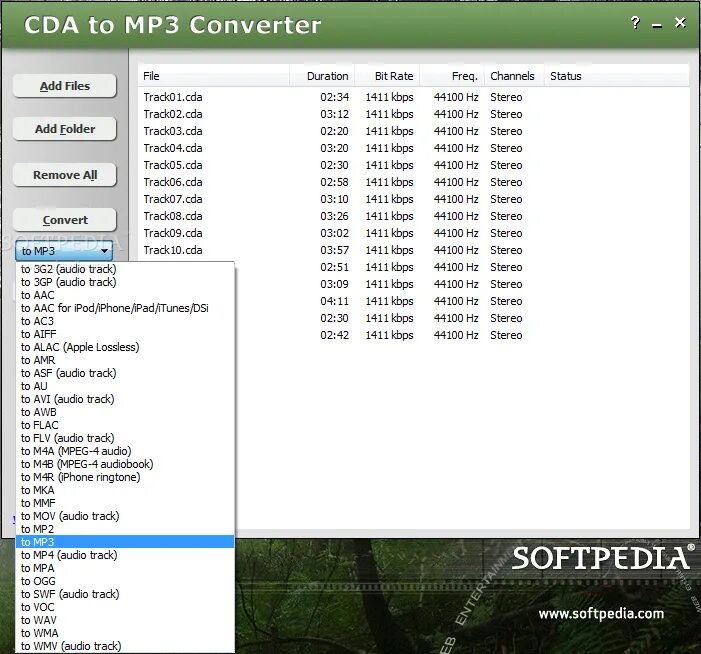Close the CDA to MP3 Converter window

tap(680, 22)
